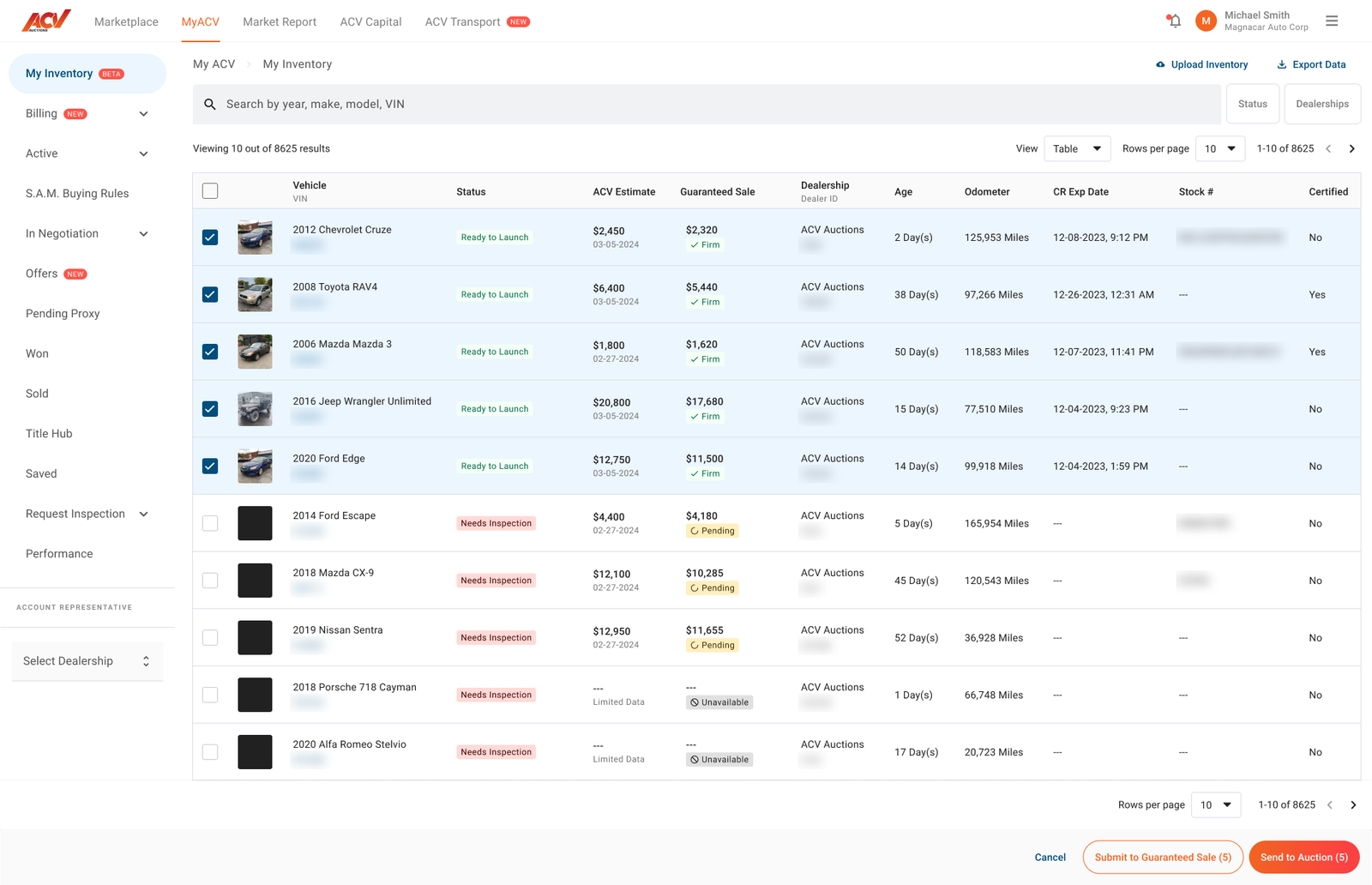1372x885 pixels.
Task: Click the Cancel link
Action: (1050, 857)
